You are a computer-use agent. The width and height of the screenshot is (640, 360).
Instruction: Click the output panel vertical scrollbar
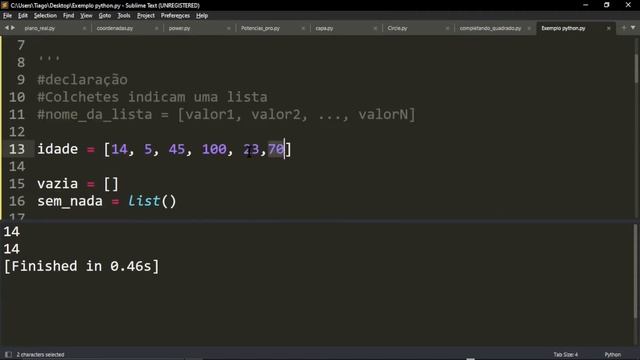pyautogui.click(x=636, y=271)
